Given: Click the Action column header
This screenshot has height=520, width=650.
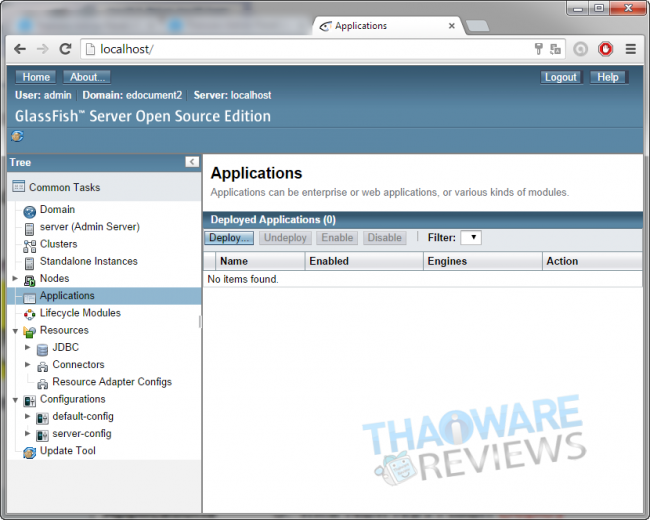Looking at the screenshot, I should (x=593, y=261).
